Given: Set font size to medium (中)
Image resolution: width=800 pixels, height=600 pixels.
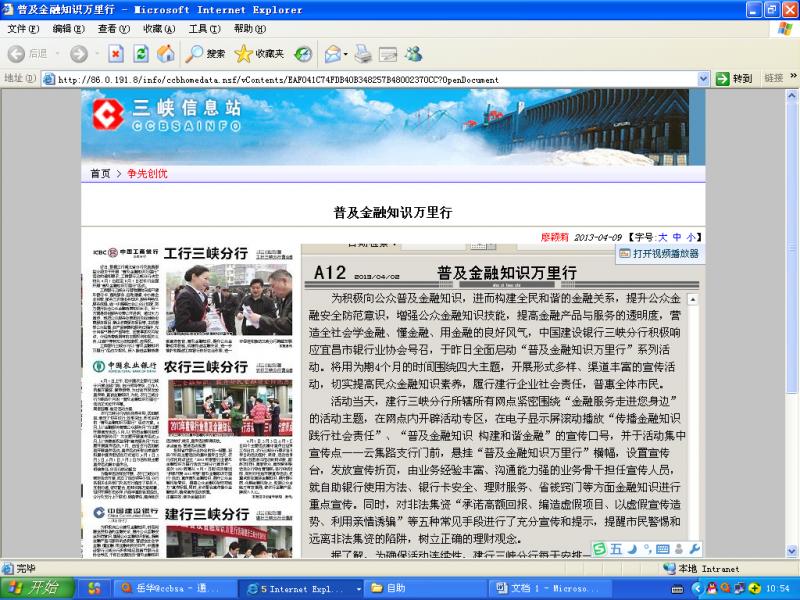Looking at the screenshot, I should click(677, 237).
